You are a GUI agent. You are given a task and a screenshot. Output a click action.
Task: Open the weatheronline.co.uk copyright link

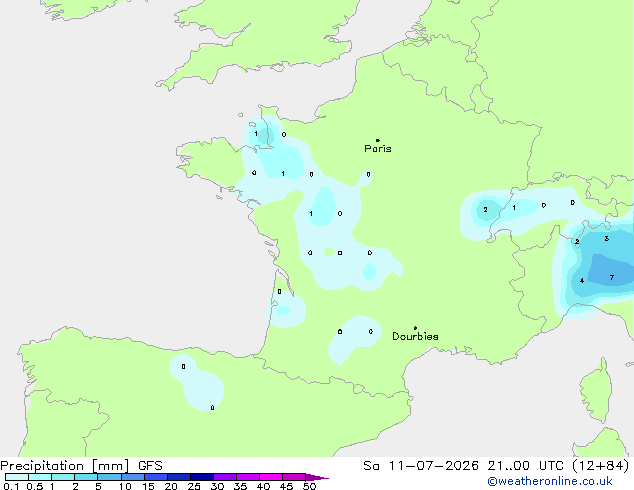coord(550,481)
